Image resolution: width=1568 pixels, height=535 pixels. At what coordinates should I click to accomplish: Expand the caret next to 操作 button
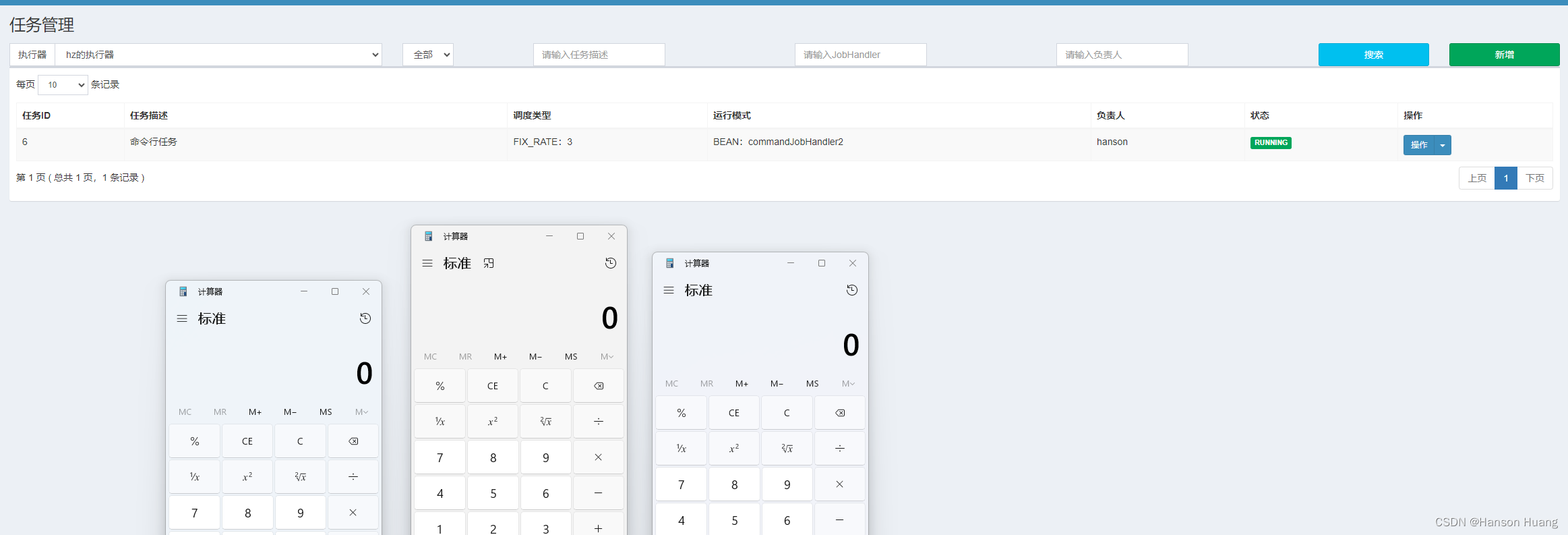click(1443, 145)
